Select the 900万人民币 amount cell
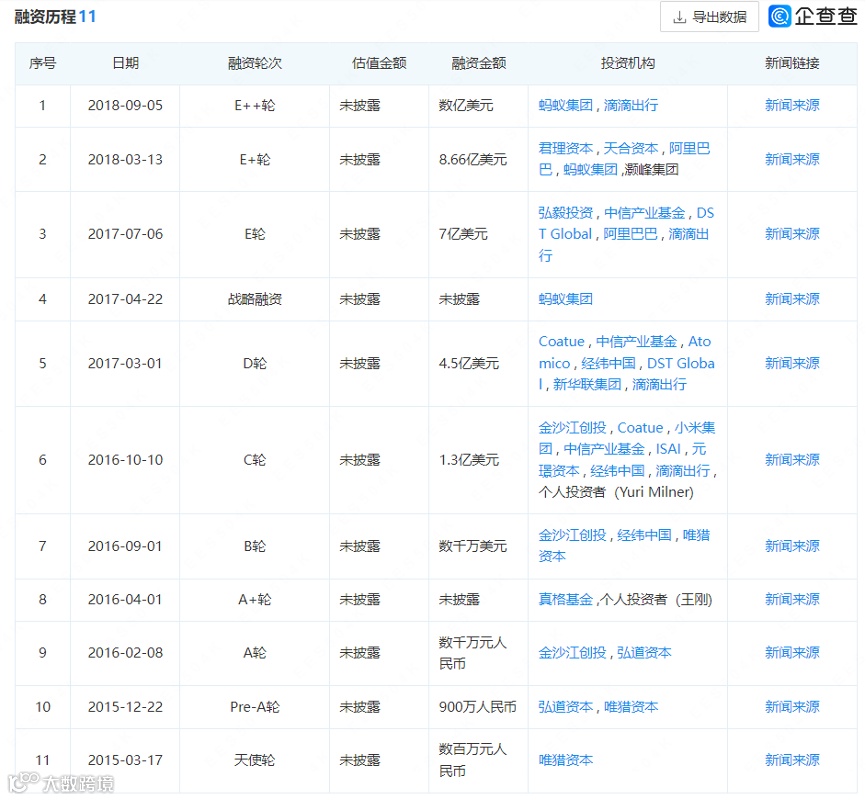The width and height of the screenshot is (866, 800). pyautogui.click(x=478, y=707)
